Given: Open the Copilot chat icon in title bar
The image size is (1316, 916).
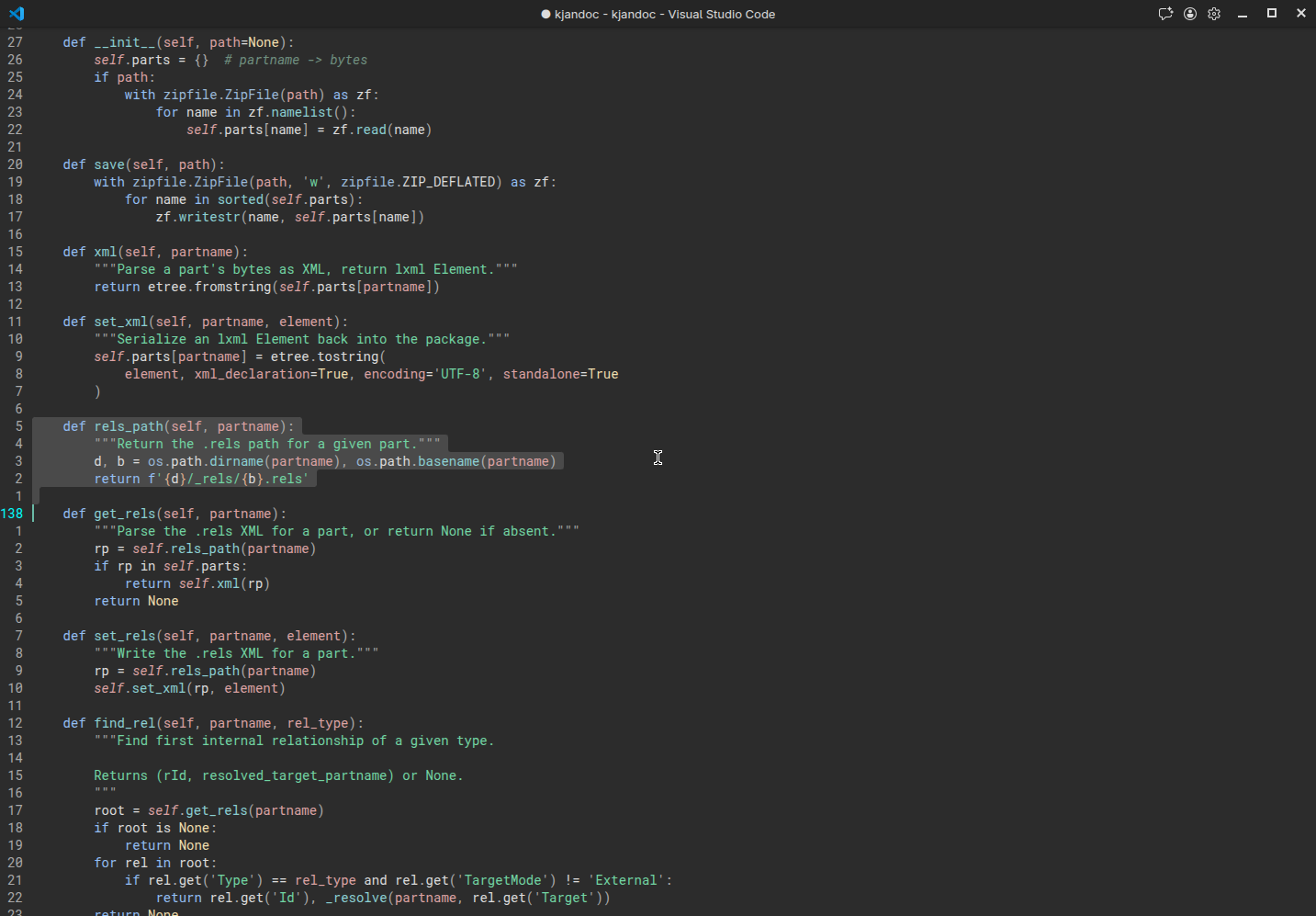Looking at the screenshot, I should [1165, 14].
